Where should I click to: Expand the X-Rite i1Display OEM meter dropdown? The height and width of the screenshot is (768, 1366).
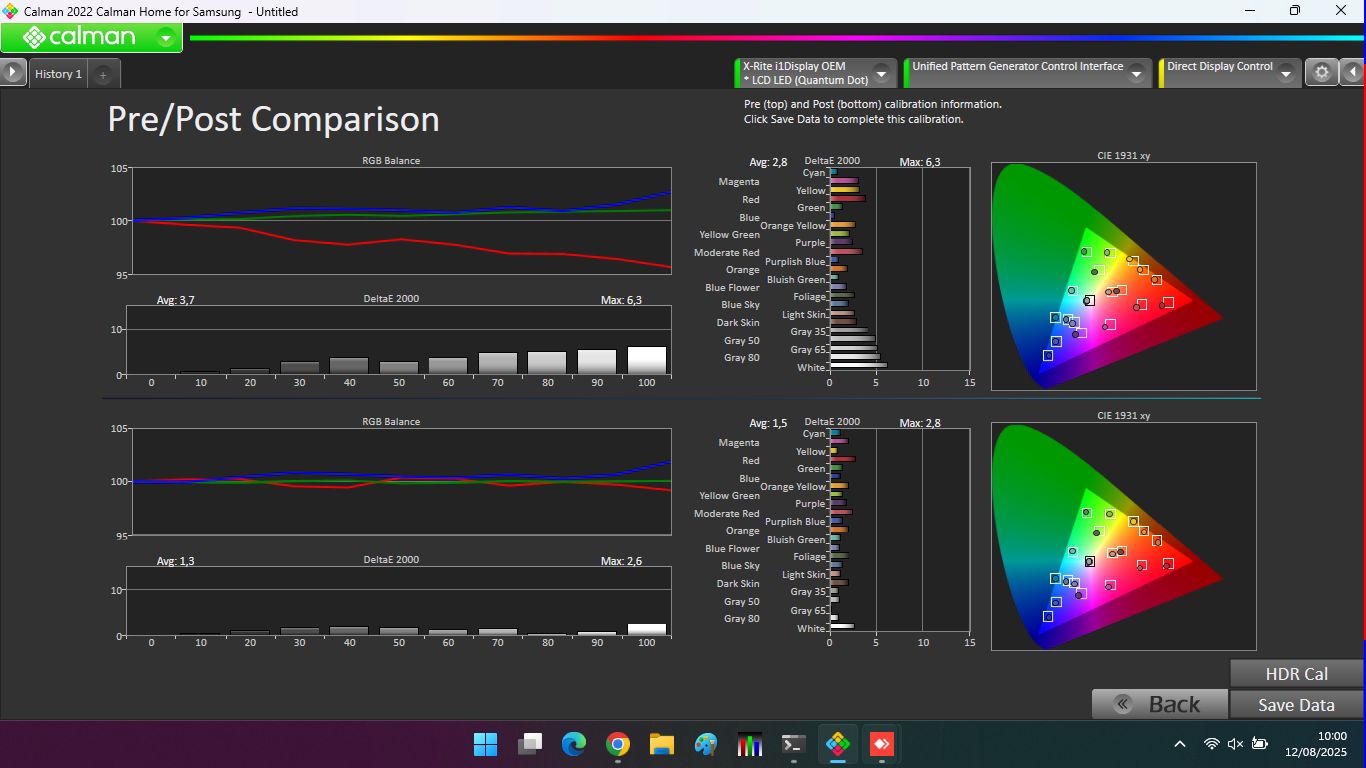click(x=881, y=74)
